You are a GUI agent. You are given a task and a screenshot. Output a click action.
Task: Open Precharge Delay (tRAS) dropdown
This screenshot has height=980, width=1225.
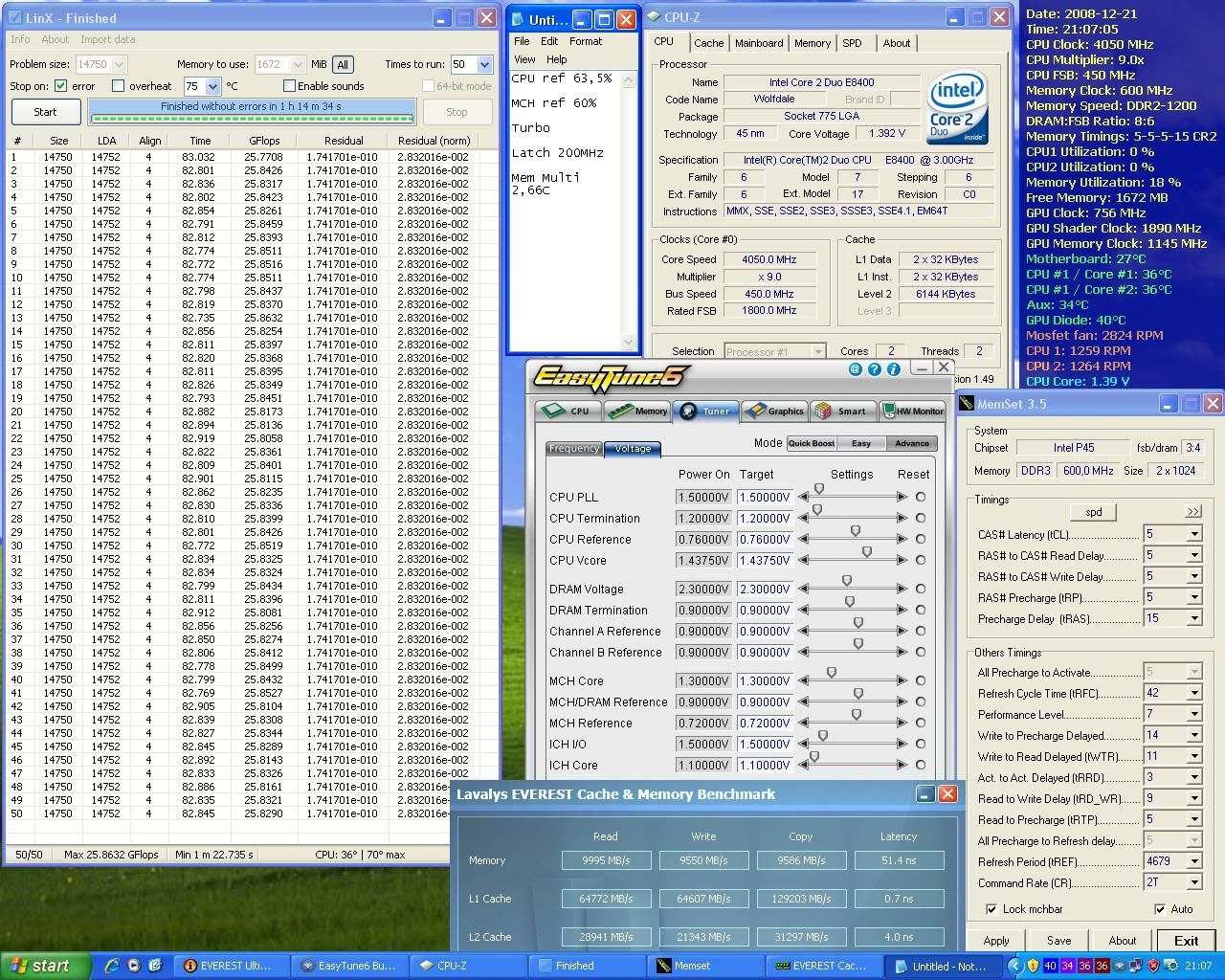1193,619
